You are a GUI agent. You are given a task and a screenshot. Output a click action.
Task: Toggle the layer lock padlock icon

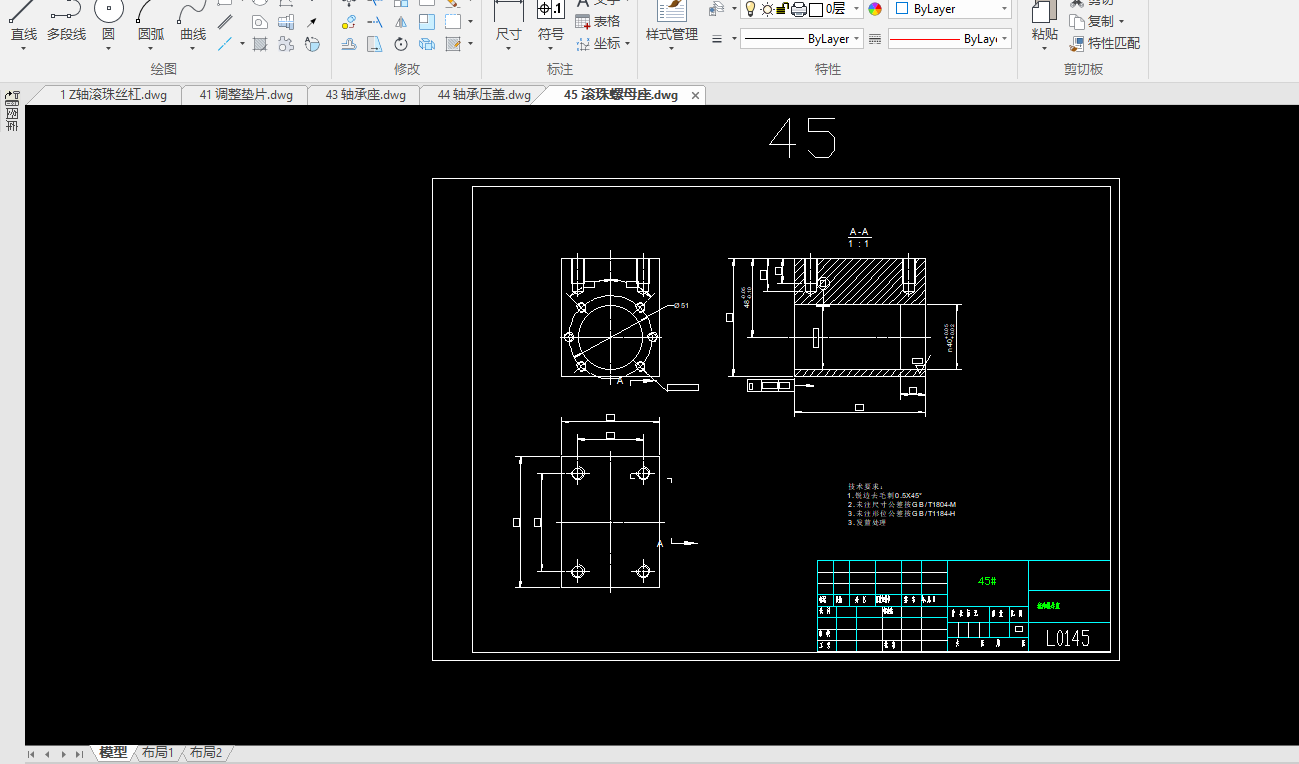point(783,9)
